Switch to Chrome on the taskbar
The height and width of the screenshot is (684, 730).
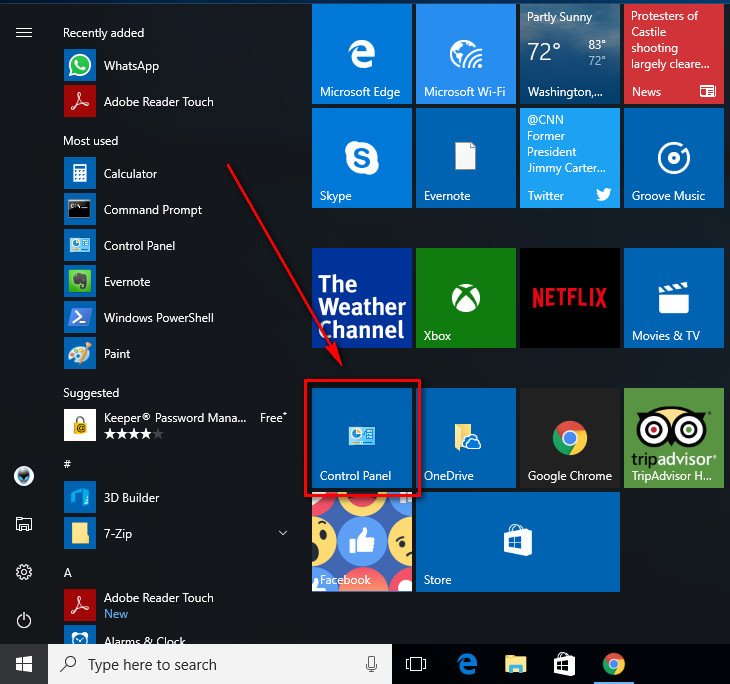pos(614,664)
